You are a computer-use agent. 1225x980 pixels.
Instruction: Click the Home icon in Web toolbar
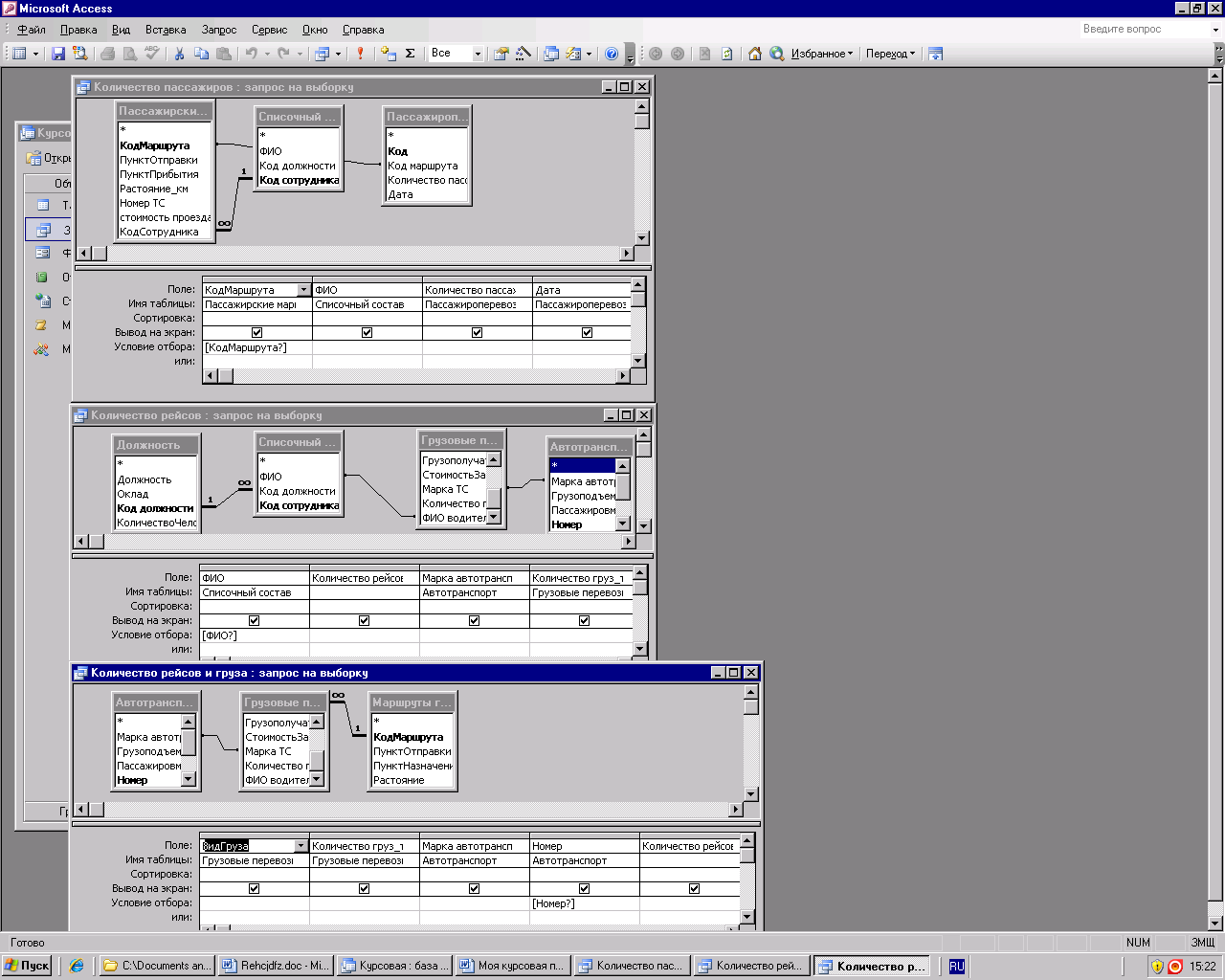[x=755, y=54]
